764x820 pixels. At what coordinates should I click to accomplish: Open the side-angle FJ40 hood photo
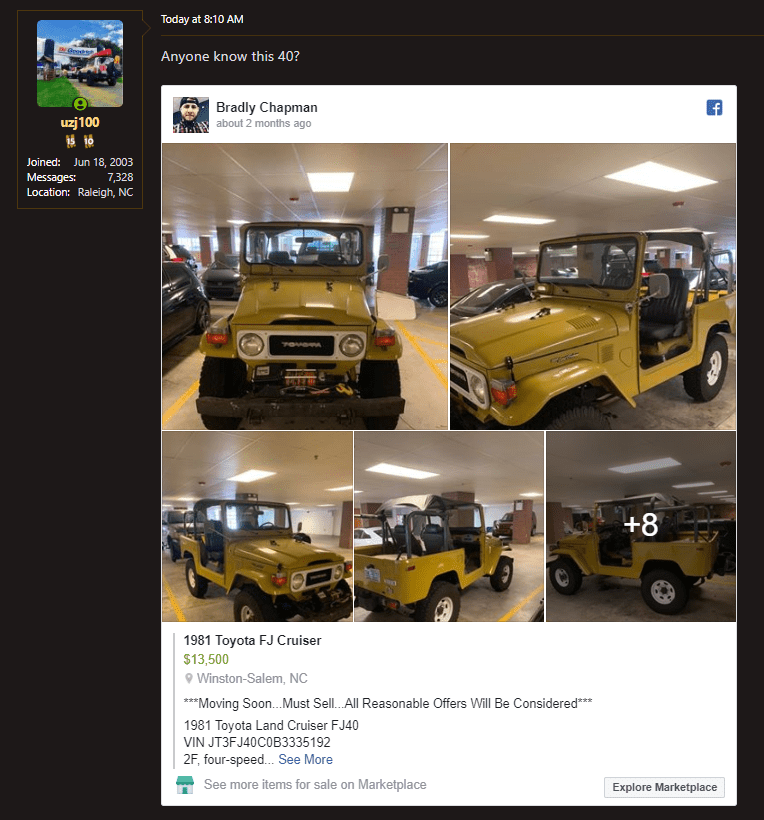click(593, 287)
